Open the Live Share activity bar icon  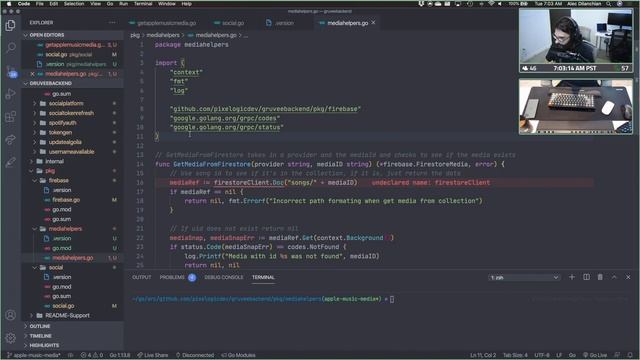click(x=11, y=140)
